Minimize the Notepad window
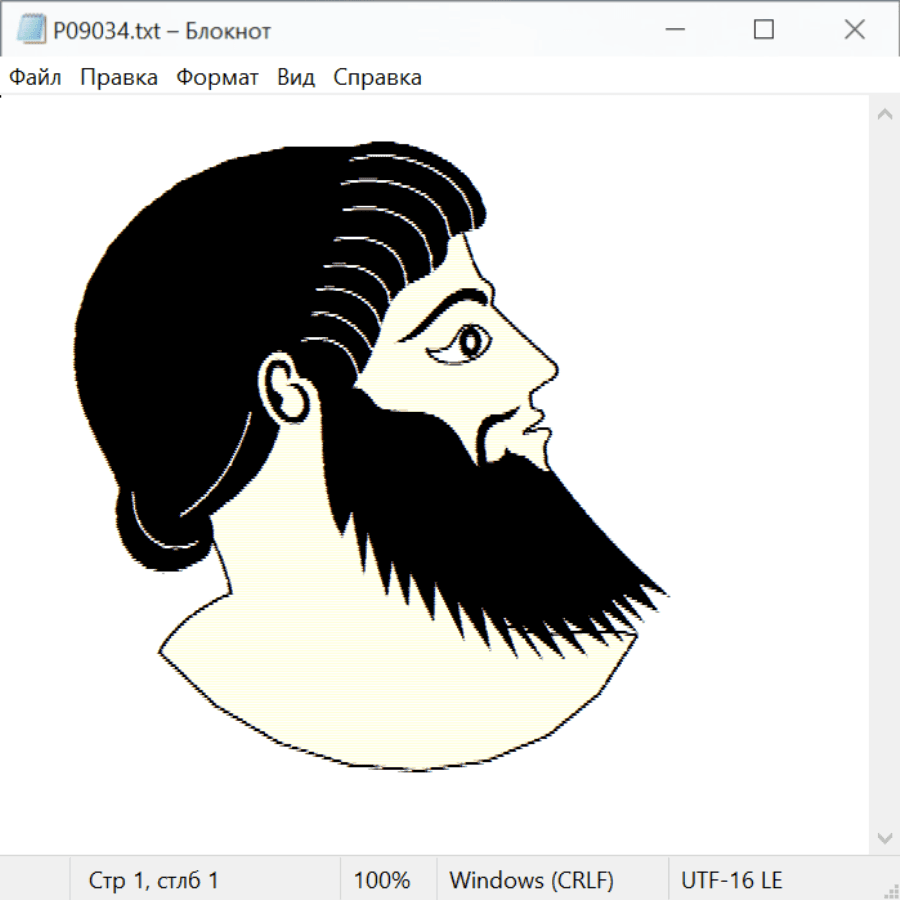 (x=673, y=31)
